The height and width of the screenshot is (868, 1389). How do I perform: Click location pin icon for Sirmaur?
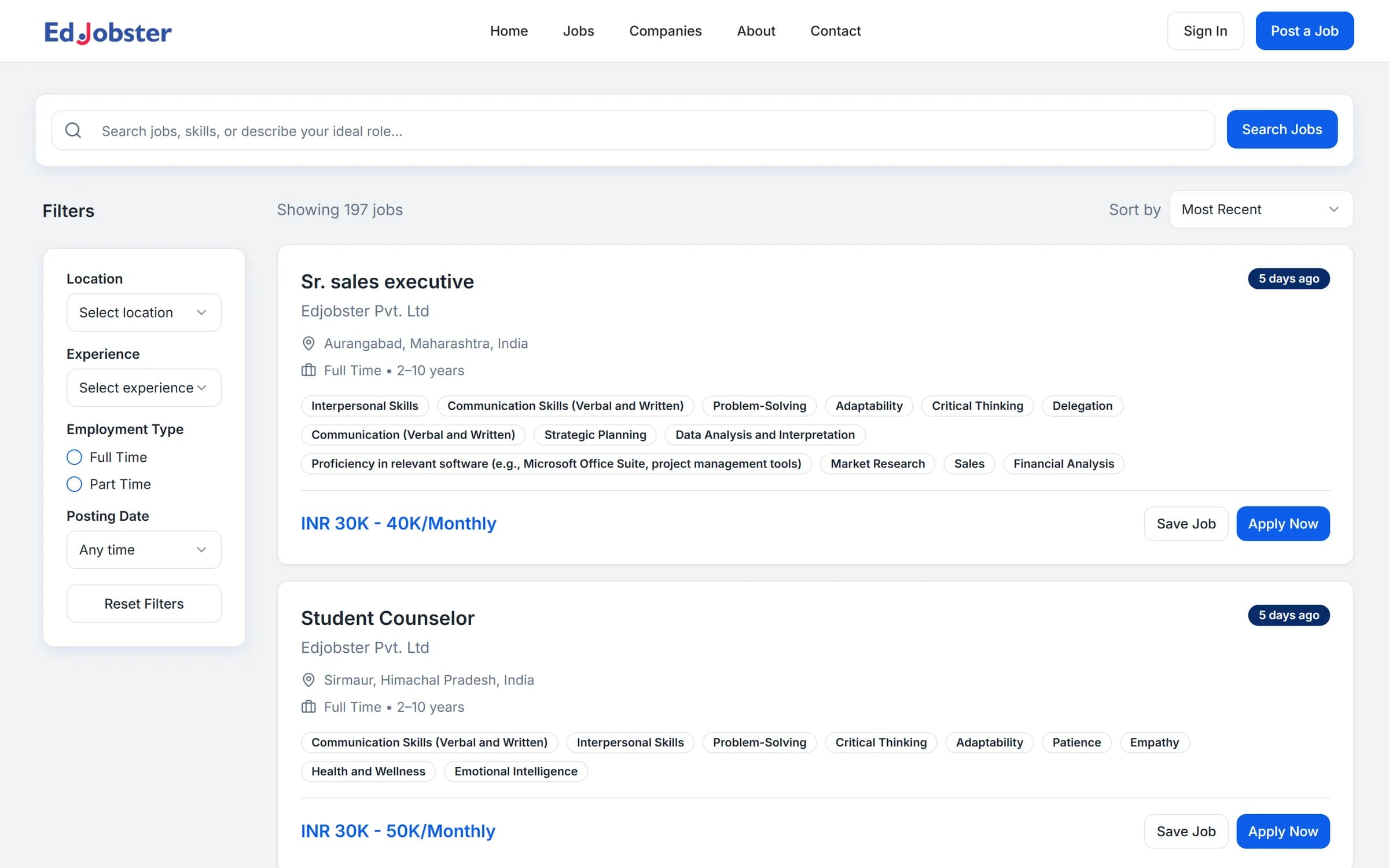point(308,680)
